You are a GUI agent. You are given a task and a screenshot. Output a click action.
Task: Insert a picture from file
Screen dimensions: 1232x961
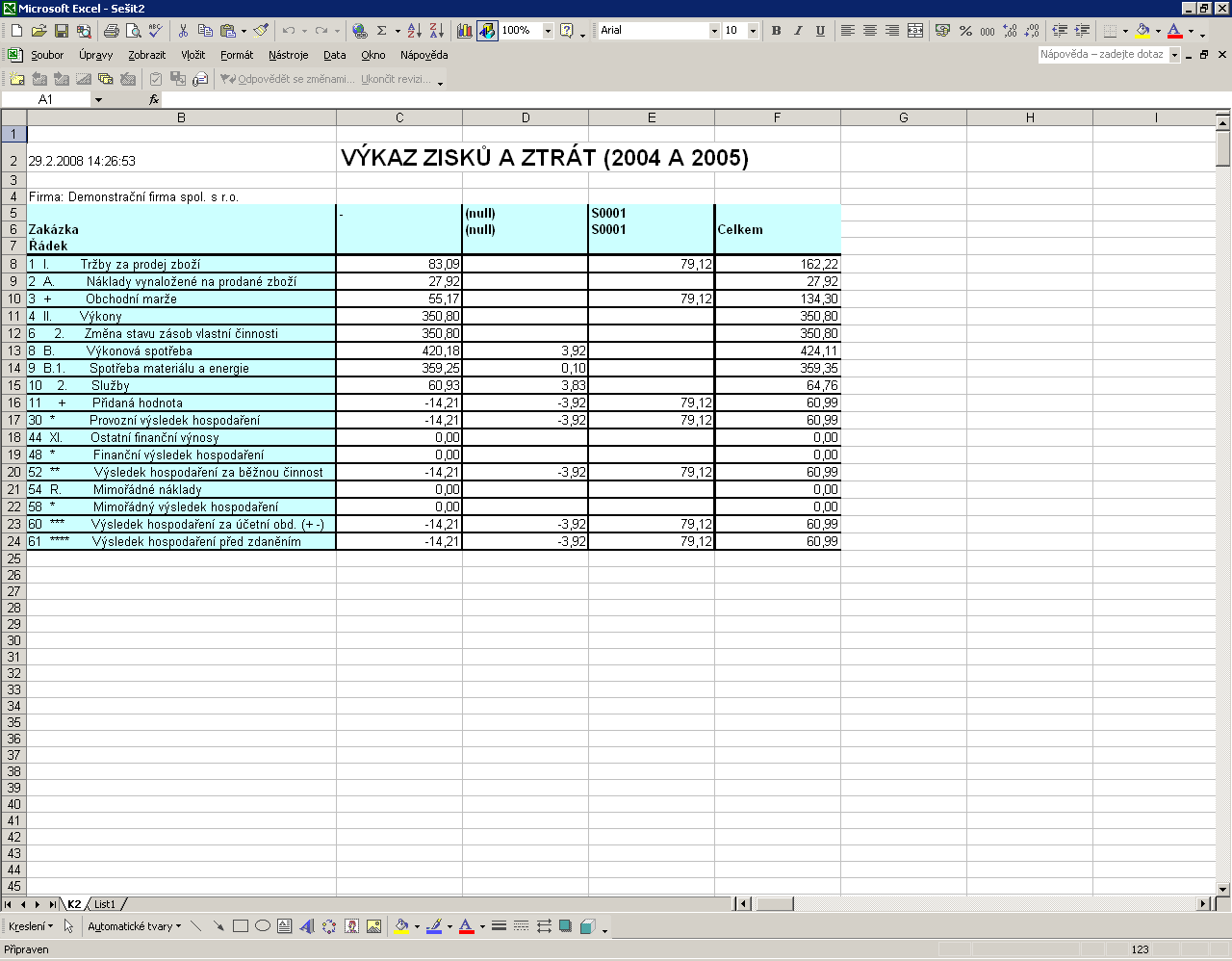[373, 926]
